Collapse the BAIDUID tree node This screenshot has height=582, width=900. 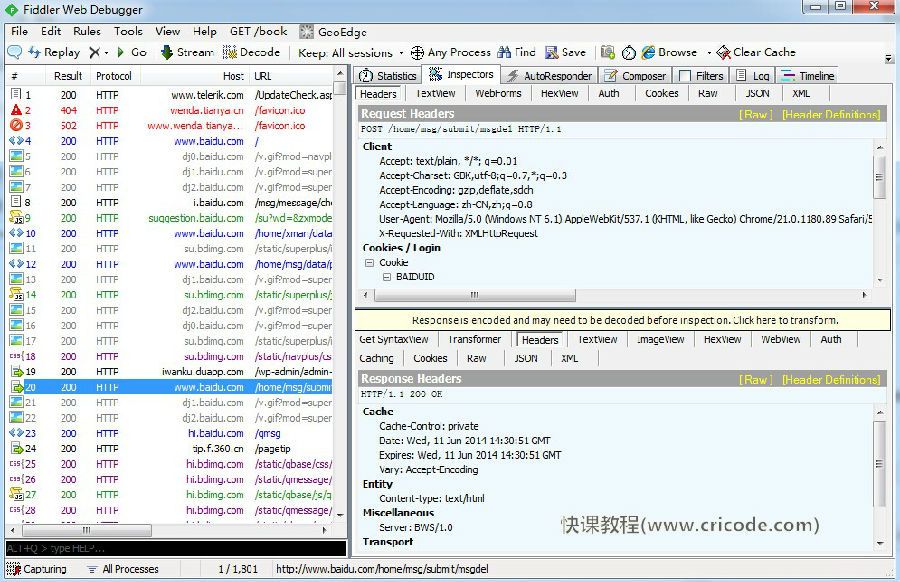(x=387, y=276)
